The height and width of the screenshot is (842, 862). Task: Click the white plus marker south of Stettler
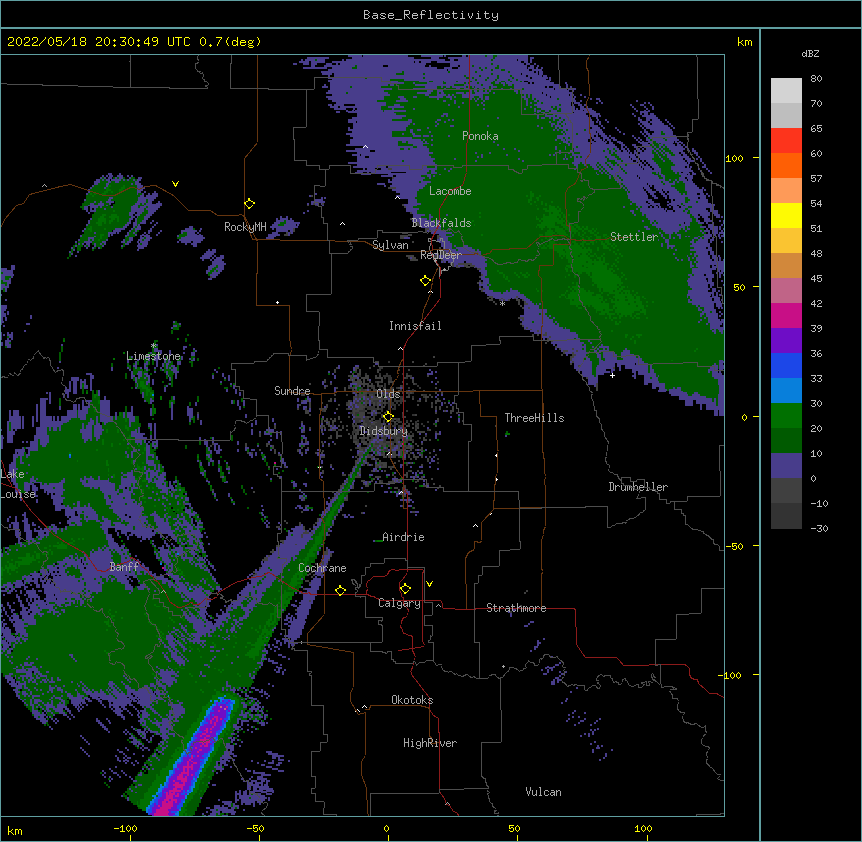pyautogui.click(x=612, y=375)
